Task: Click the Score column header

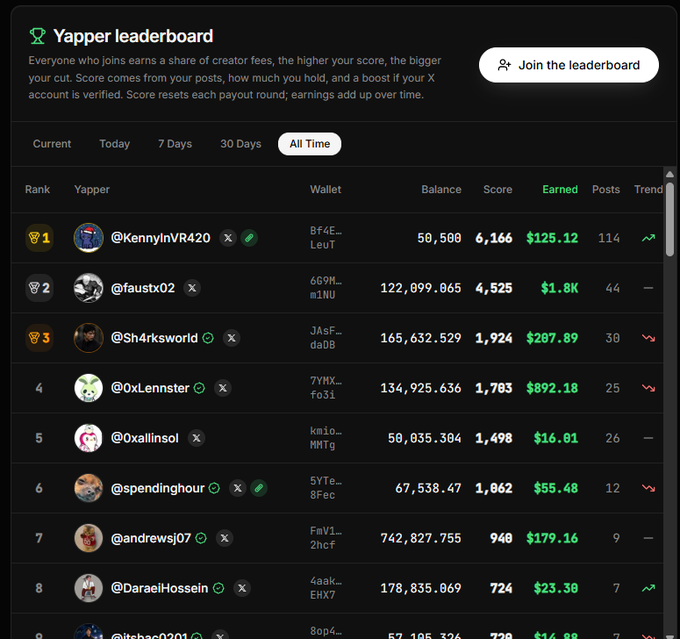Action: pos(498,190)
